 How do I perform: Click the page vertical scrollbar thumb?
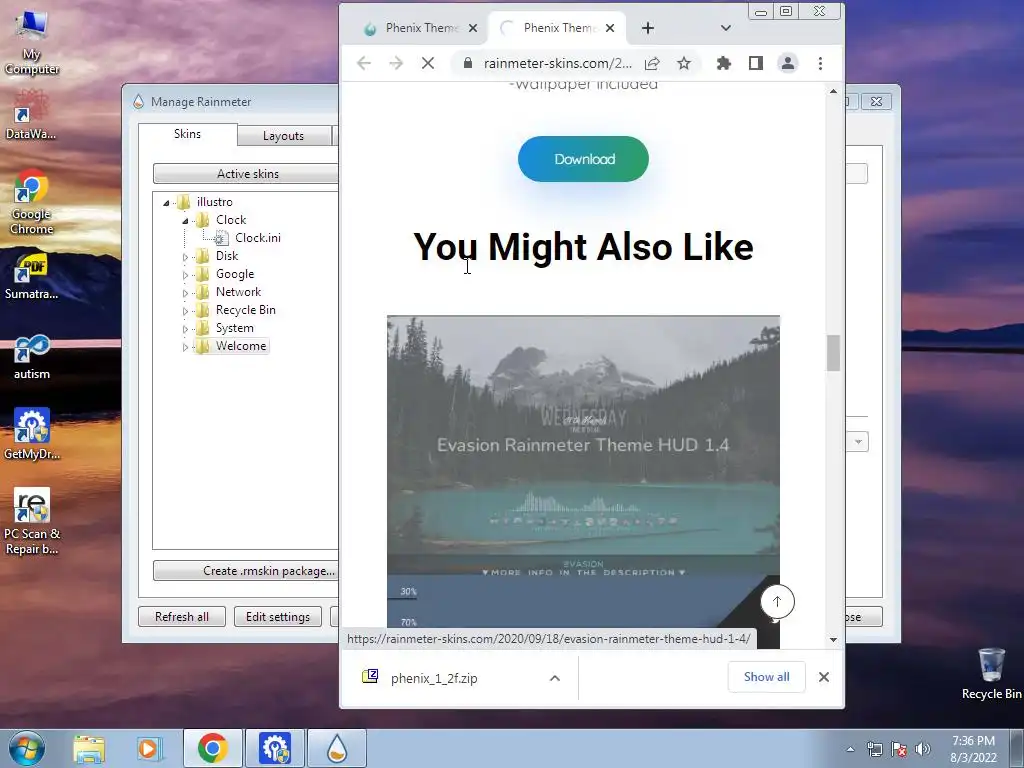tap(833, 353)
